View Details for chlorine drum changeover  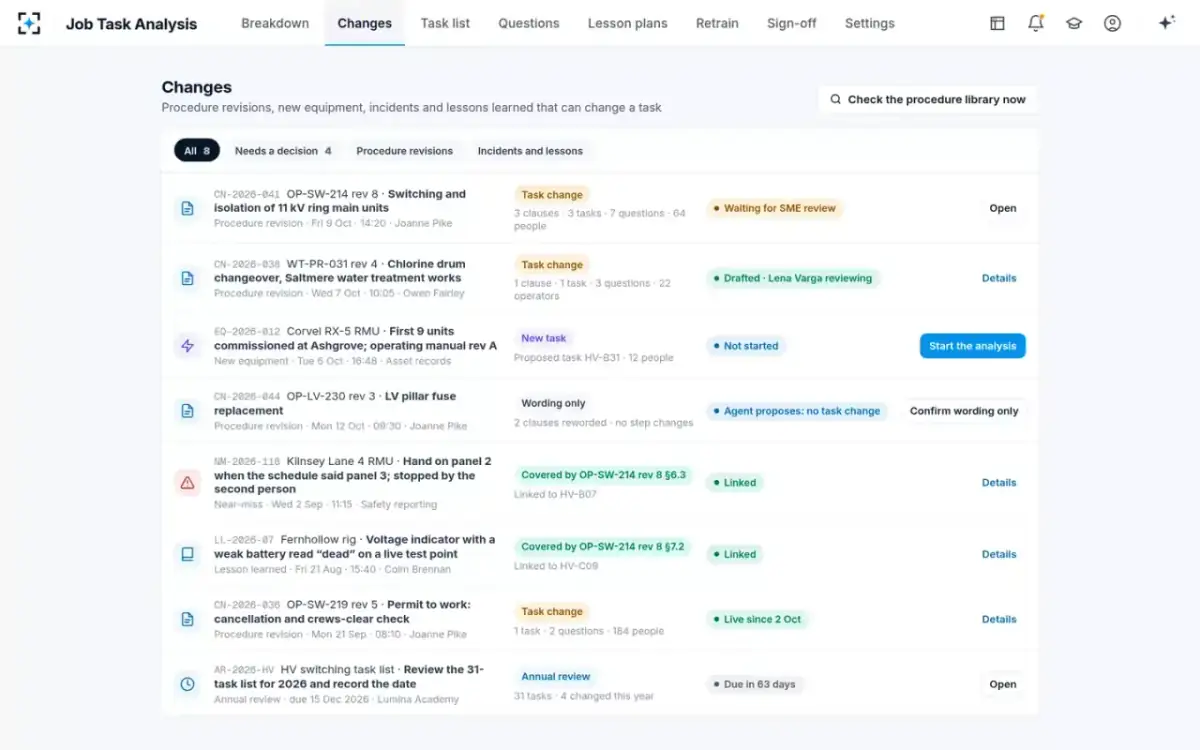(x=999, y=278)
